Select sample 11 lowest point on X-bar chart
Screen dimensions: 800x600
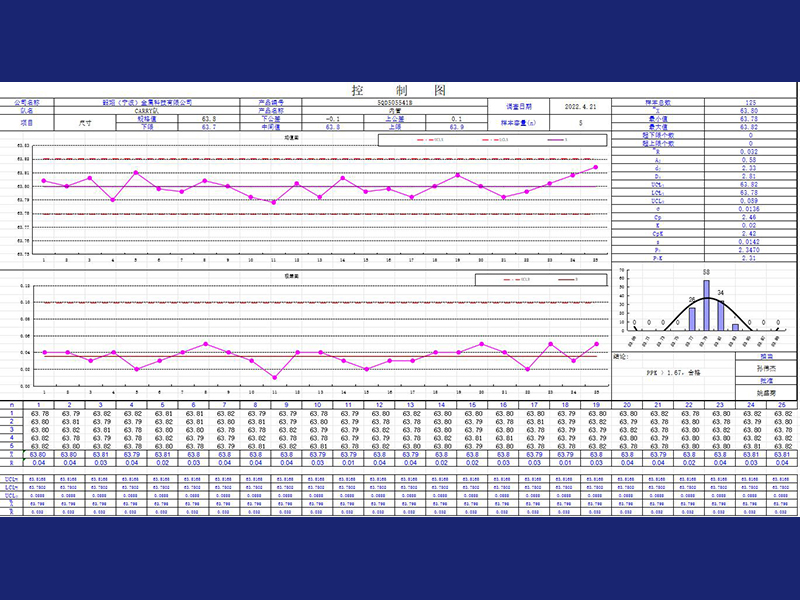(274, 203)
